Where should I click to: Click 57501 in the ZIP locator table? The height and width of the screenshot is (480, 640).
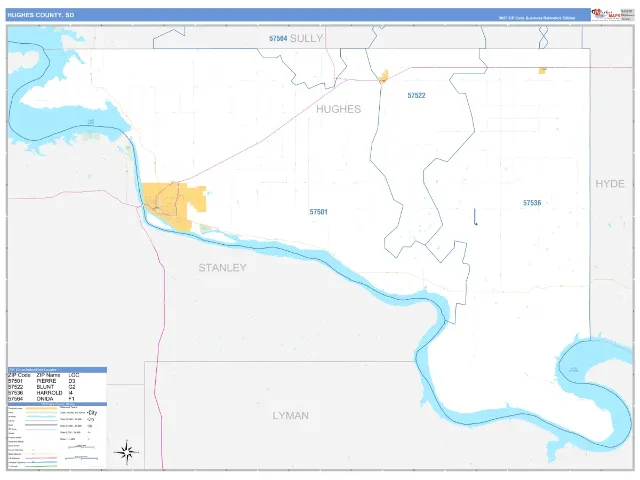[16, 381]
